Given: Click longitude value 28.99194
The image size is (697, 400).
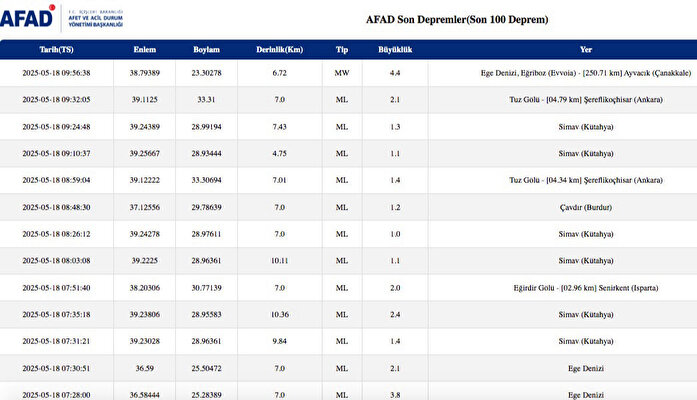Looking at the screenshot, I should (x=206, y=127).
